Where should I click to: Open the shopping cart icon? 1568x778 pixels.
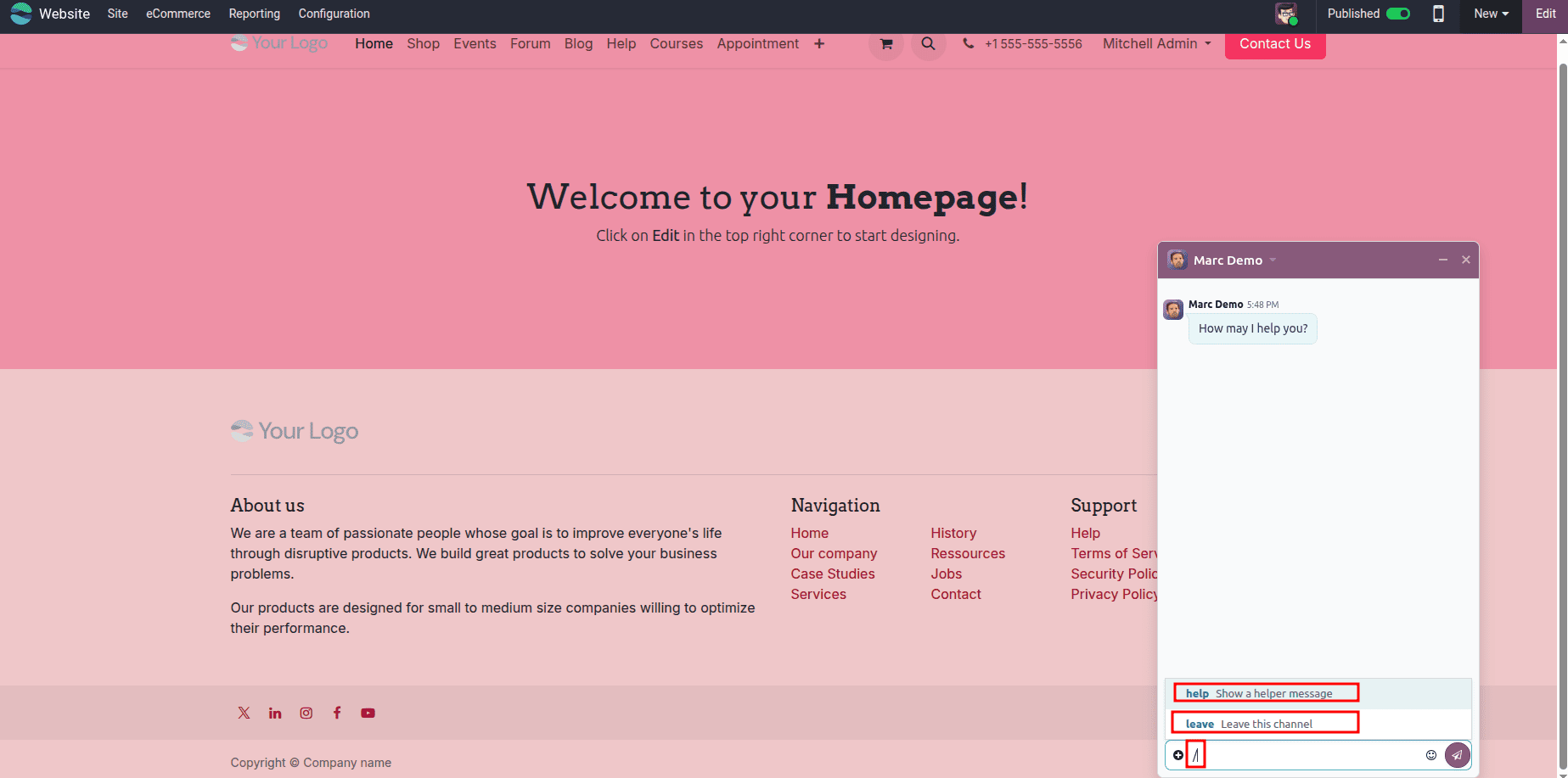(885, 44)
